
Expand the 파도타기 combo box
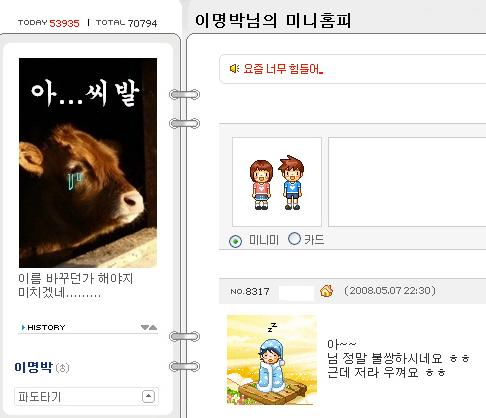(86, 396)
